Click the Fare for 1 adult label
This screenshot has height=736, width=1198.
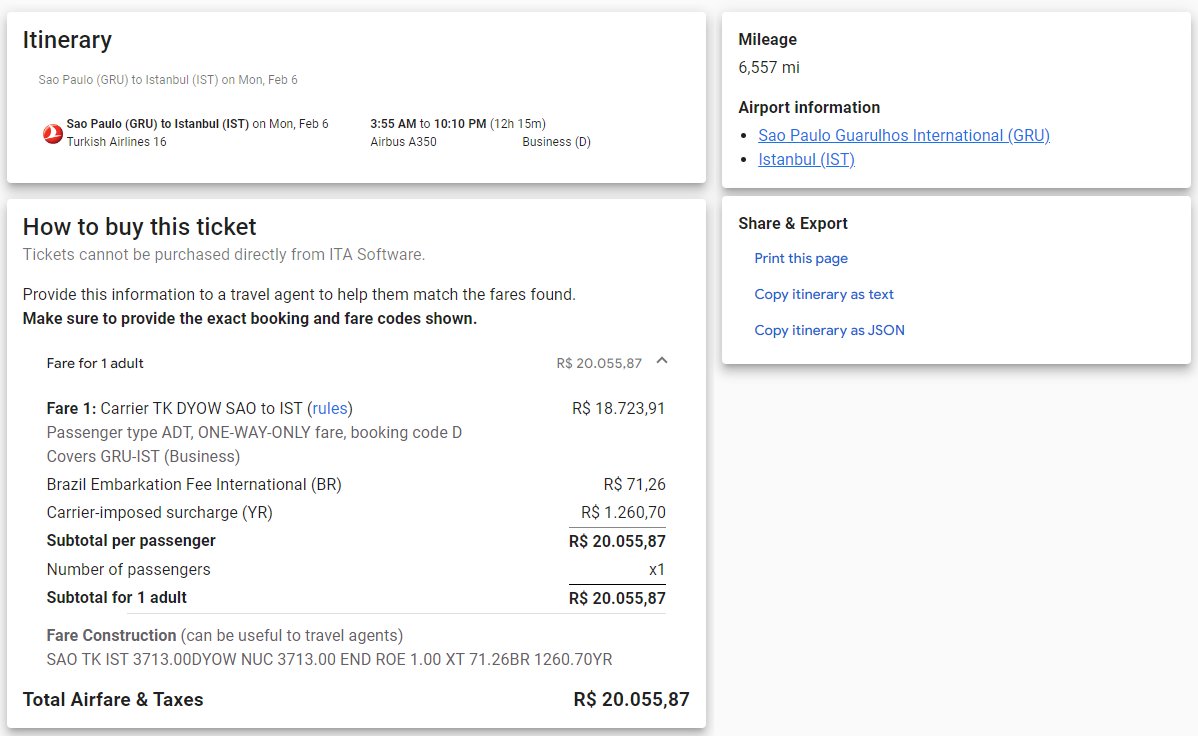[x=95, y=363]
